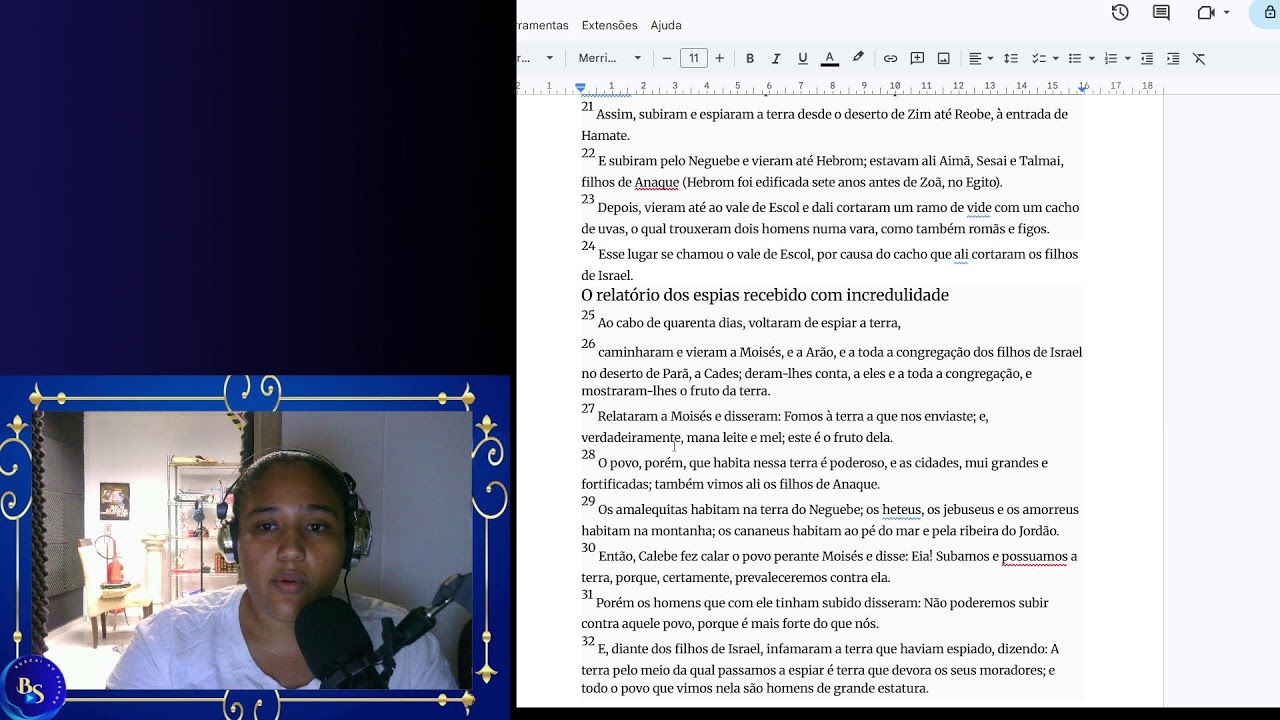This screenshot has width=1280, height=720.
Task: Increase indent of paragraph
Action: (x=1173, y=58)
